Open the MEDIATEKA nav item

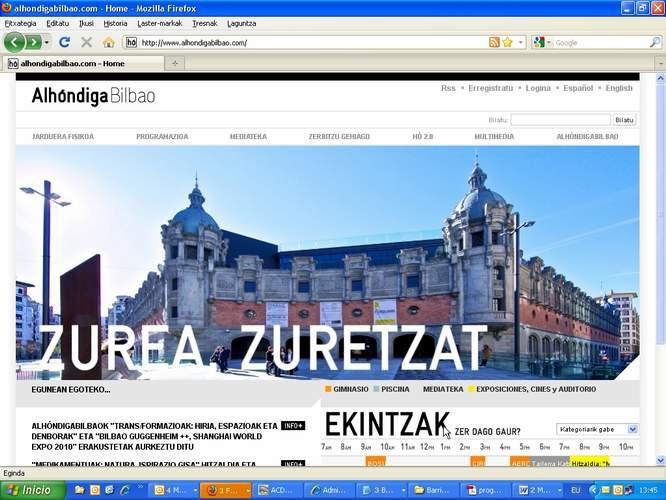coord(248,136)
